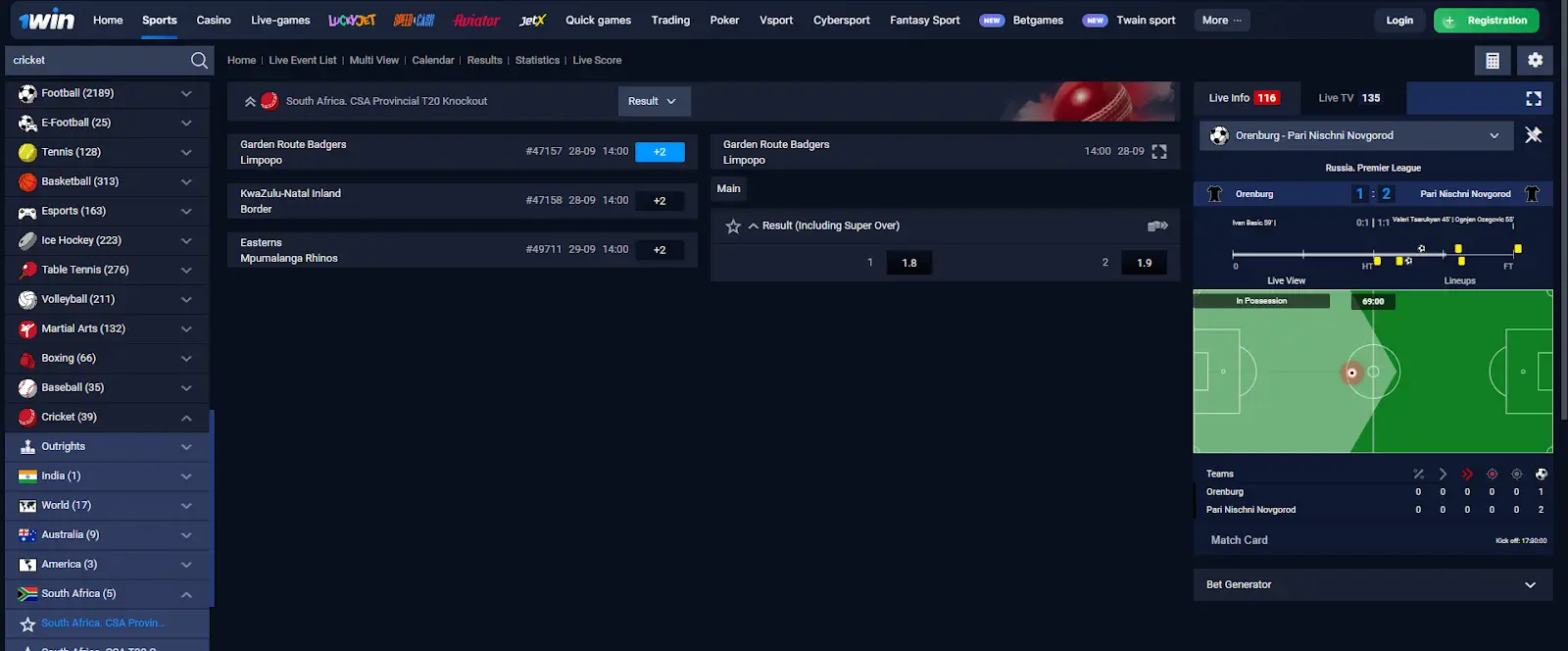Open the Casino menu item
This screenshot has width=1568, height=651.
[213, 20]
